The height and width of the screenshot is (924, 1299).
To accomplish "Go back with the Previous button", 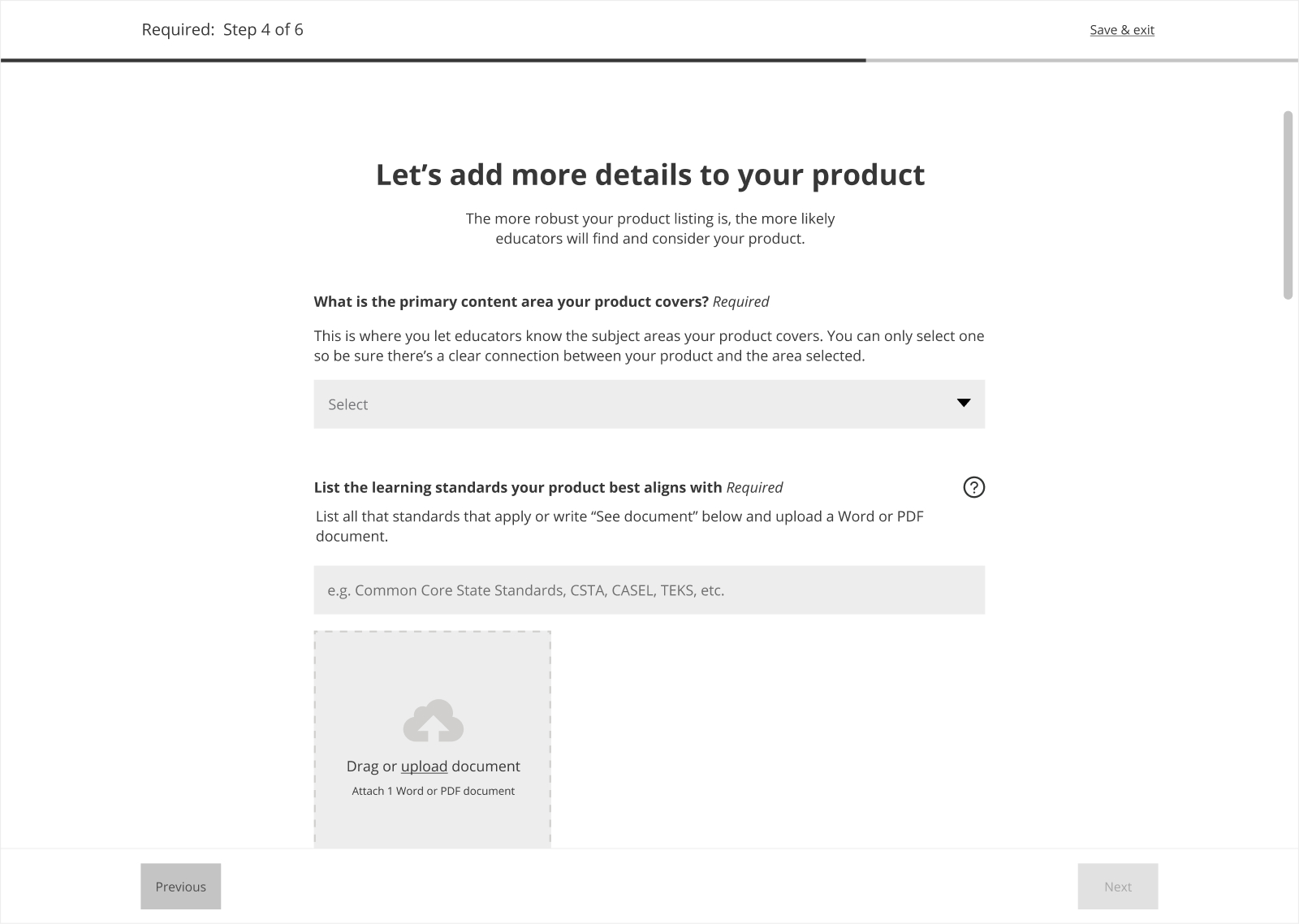I will 180,887.
